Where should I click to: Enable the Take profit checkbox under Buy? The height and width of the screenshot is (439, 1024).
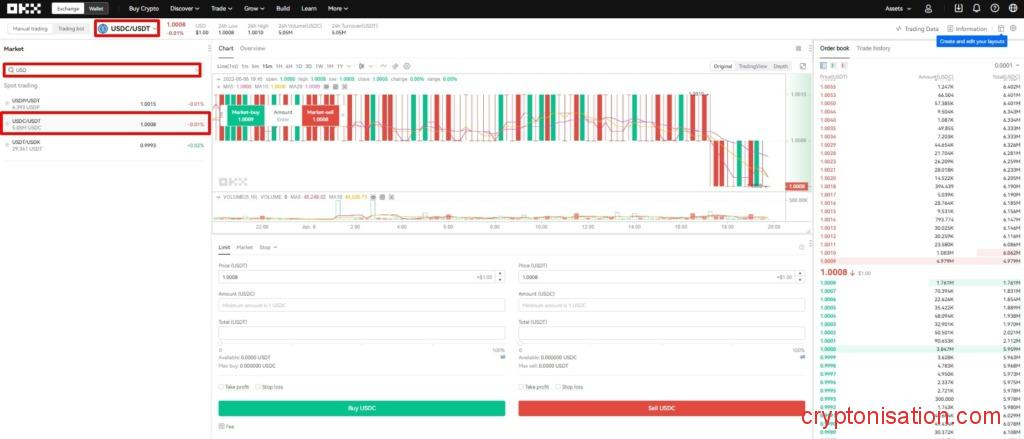(222, 386)
